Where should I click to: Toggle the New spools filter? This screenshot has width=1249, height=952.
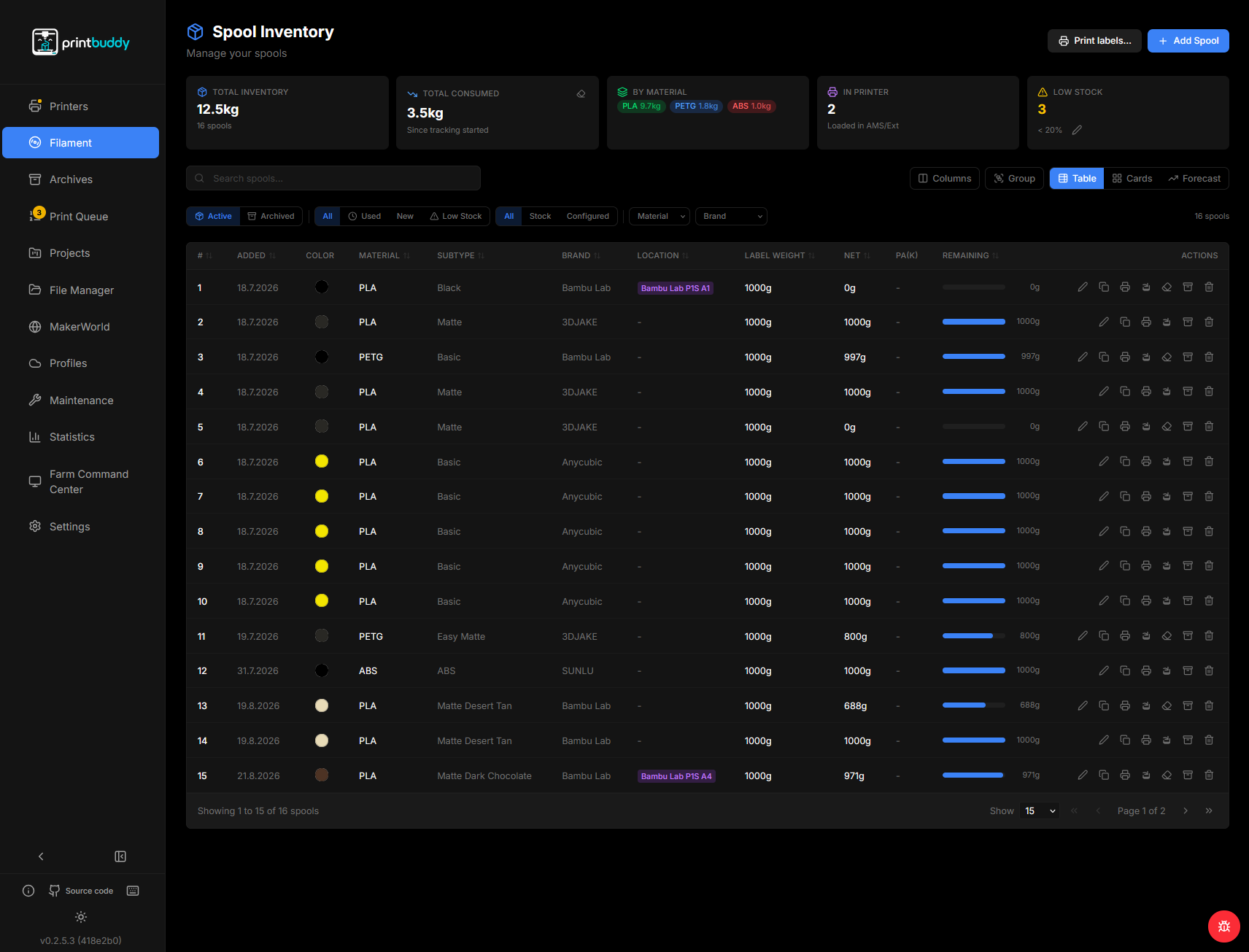(405, 217)
